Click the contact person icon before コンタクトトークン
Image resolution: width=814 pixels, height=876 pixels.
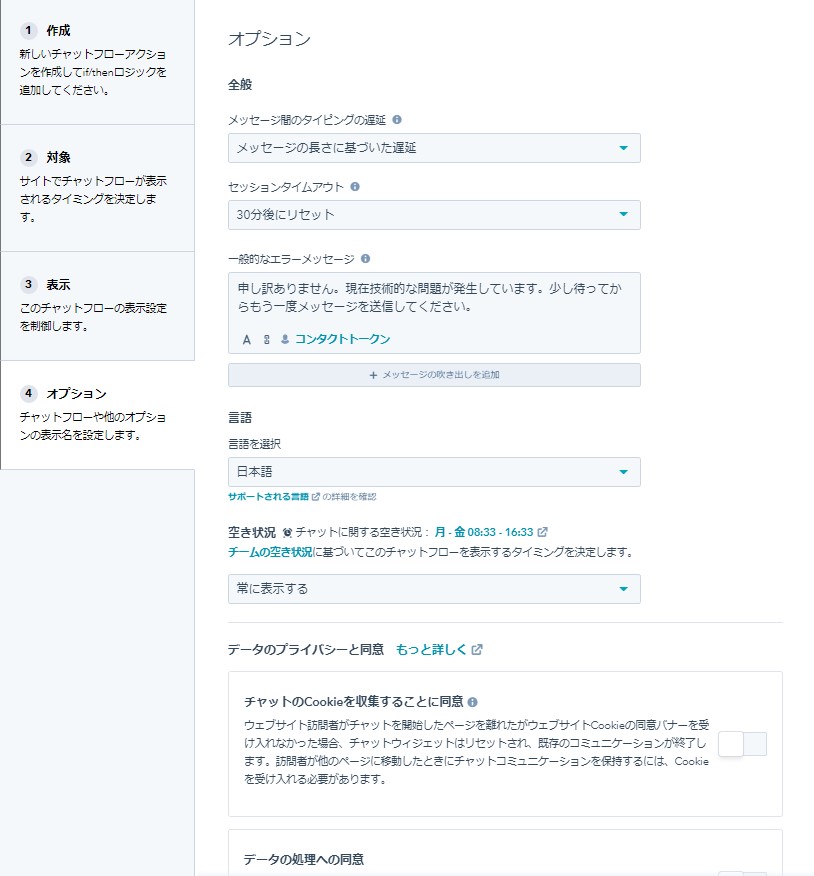pyautogui.click(x=285, y=339)
